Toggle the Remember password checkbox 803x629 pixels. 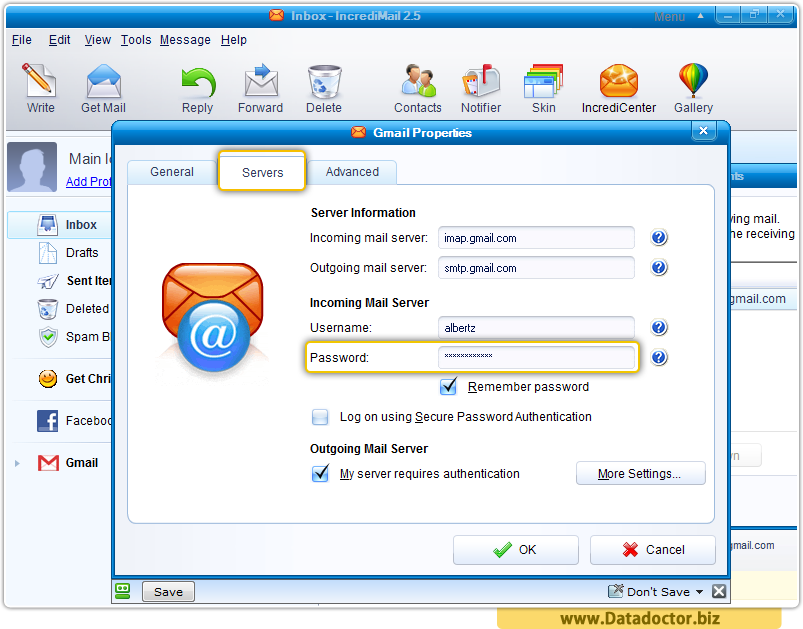click(449, 387)
